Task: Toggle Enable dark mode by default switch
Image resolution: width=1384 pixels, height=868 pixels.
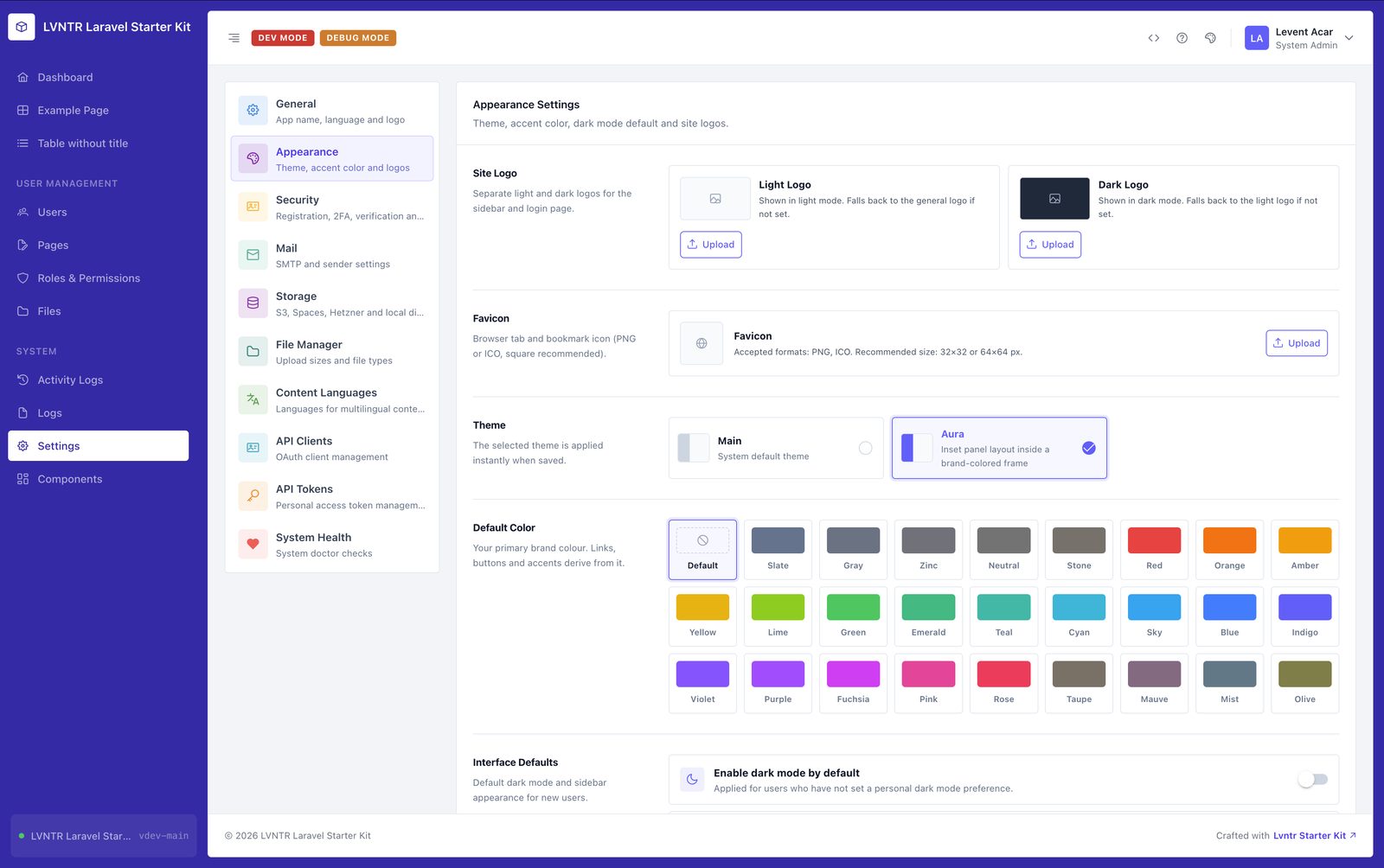Action: (x=1313, y=780)
